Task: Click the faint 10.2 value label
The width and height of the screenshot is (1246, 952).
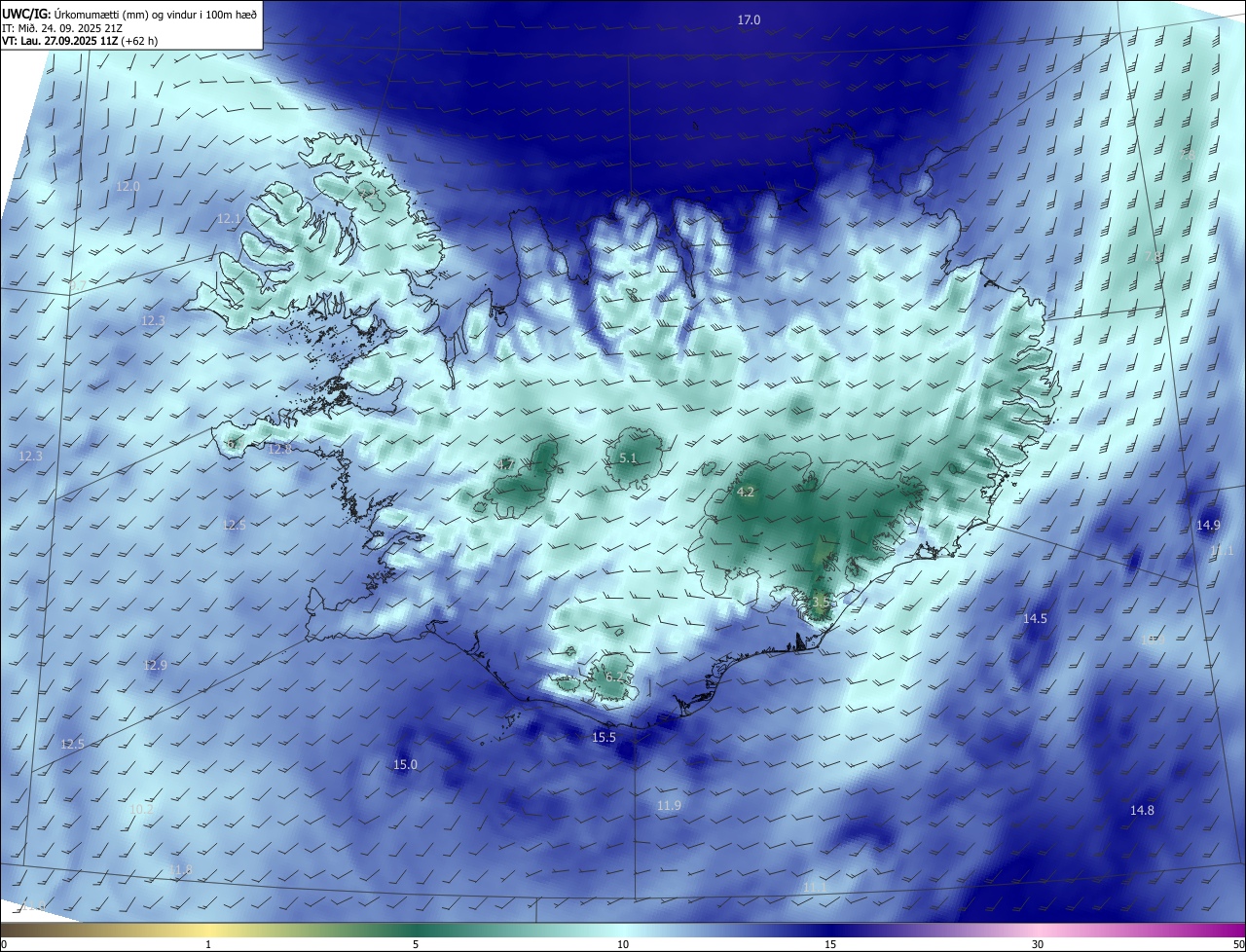Action: click(142, 810)
